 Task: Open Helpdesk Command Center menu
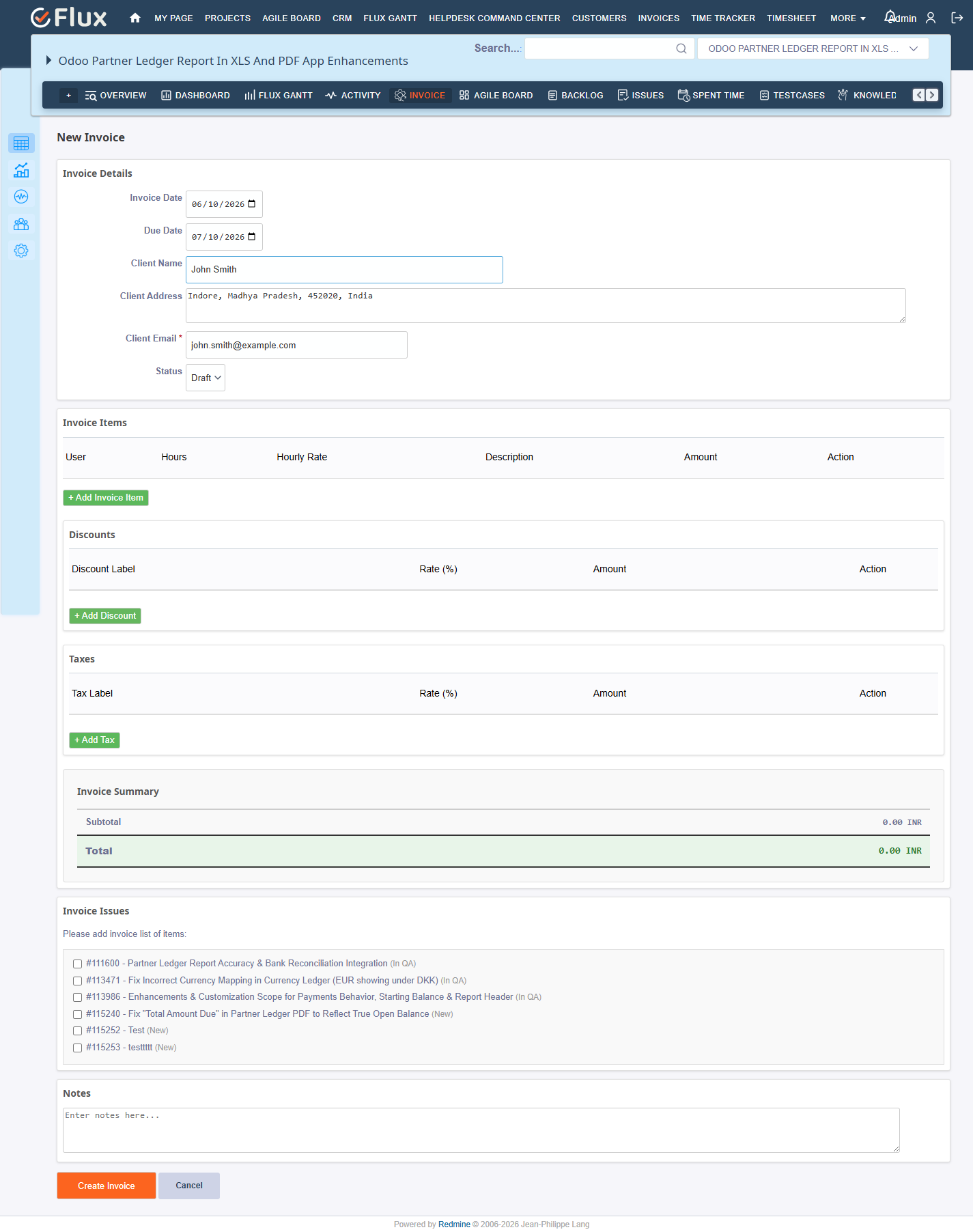pos(494,18)
